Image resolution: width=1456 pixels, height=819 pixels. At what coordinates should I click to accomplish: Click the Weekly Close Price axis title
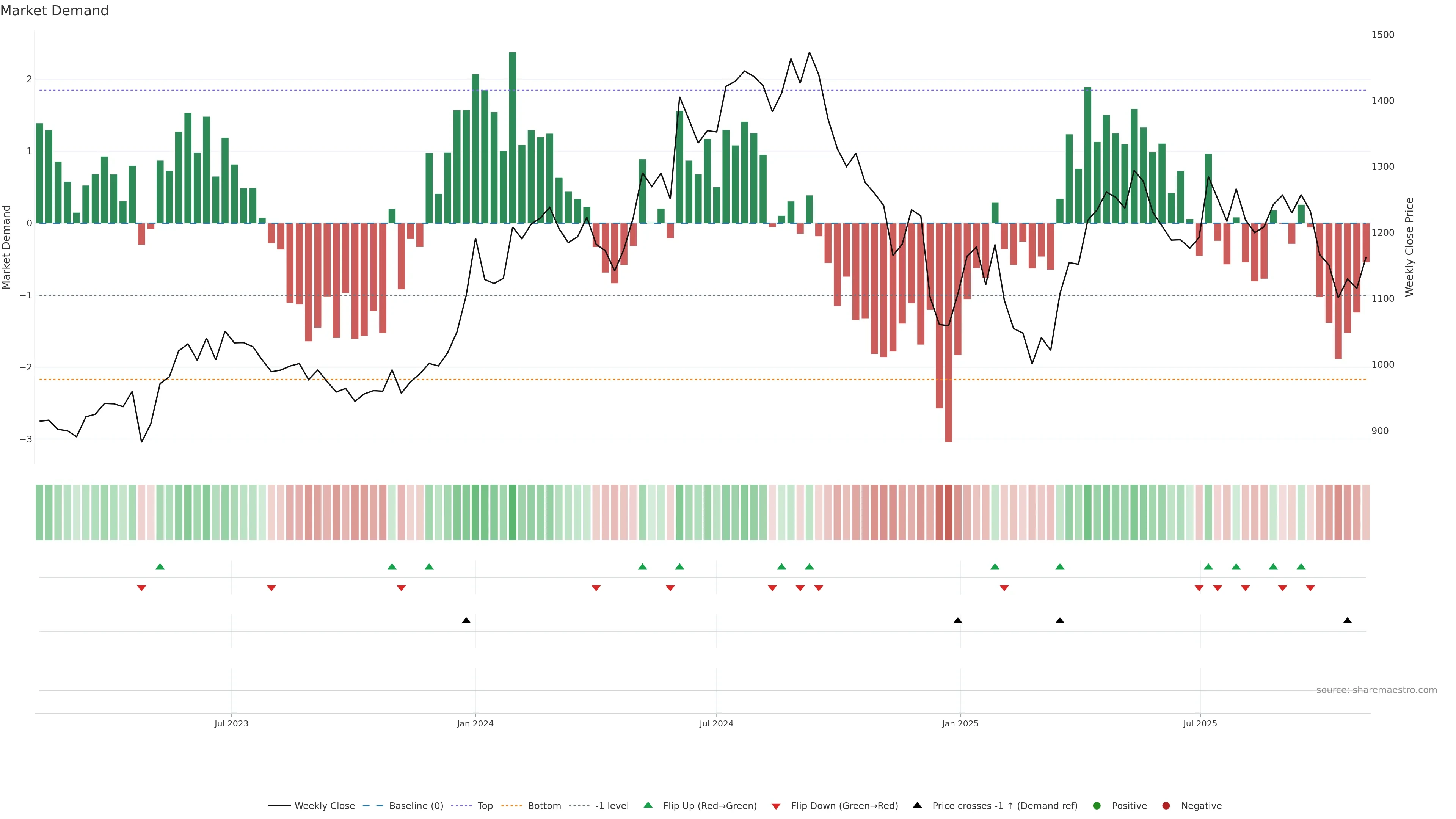click(x=1410, y=247)
